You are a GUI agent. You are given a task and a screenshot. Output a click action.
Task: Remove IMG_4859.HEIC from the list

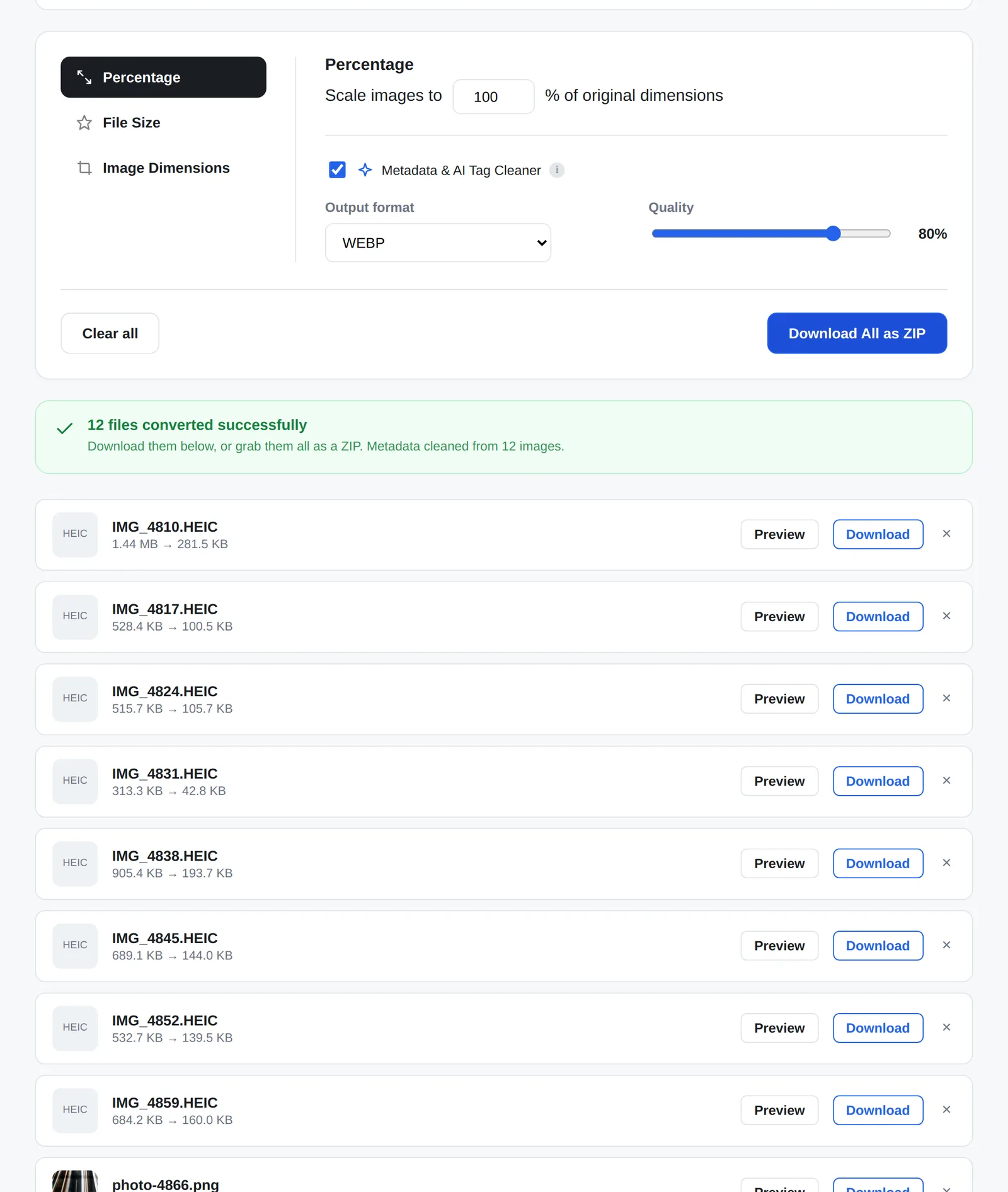tap(946, 1109)
